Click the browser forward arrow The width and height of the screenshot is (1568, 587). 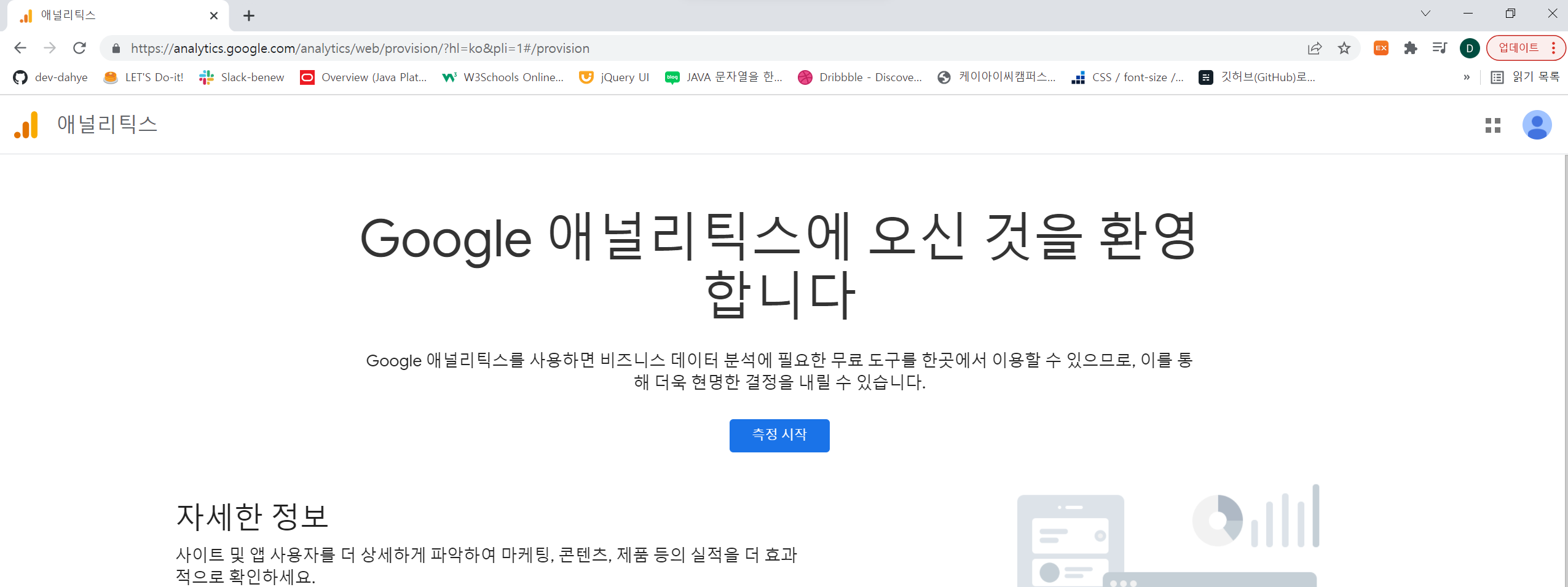50,48
